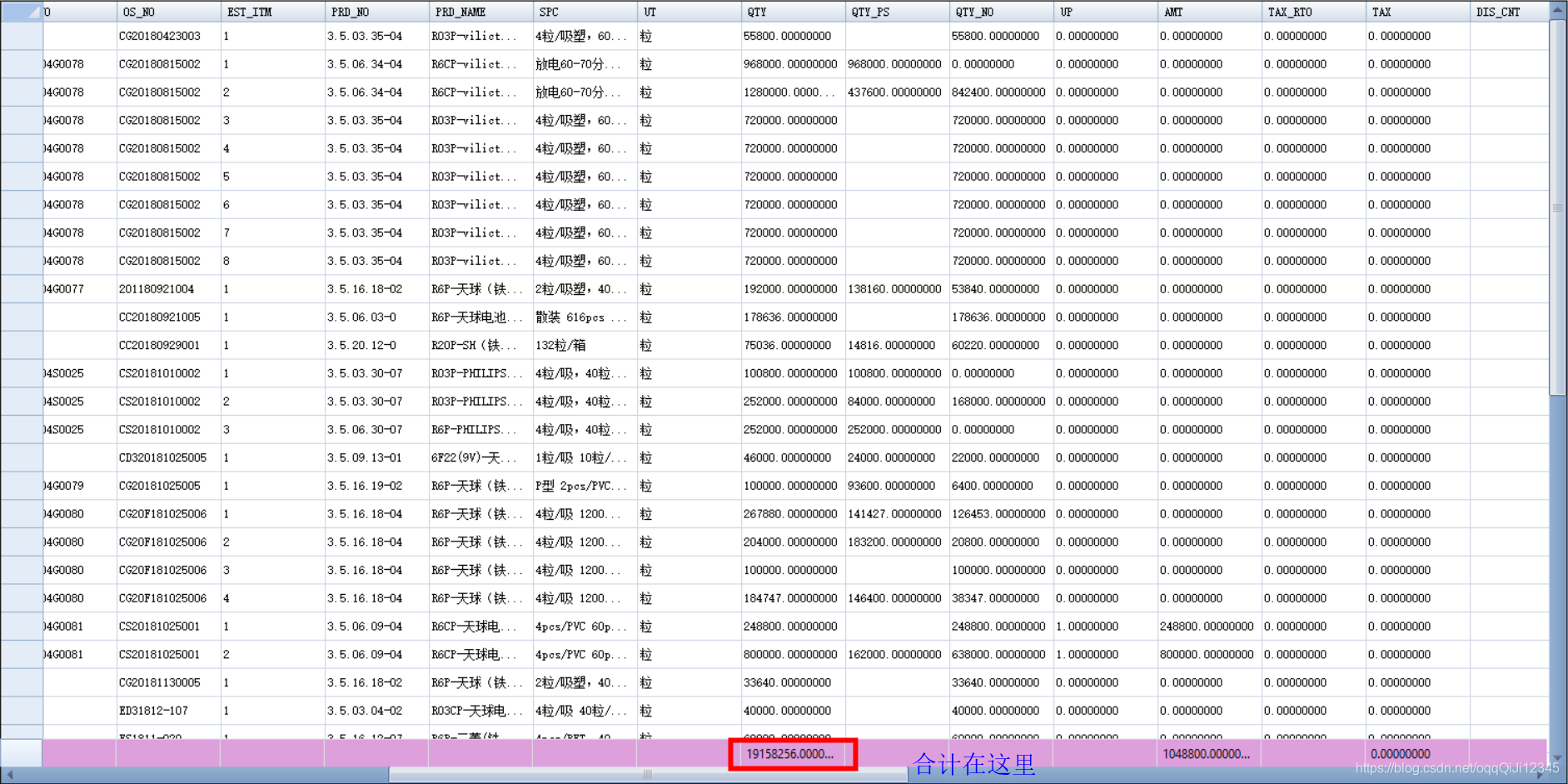
Task: Click the scroll-up arrow of vertical scrollbar
Action: [x=1557, y=11]
